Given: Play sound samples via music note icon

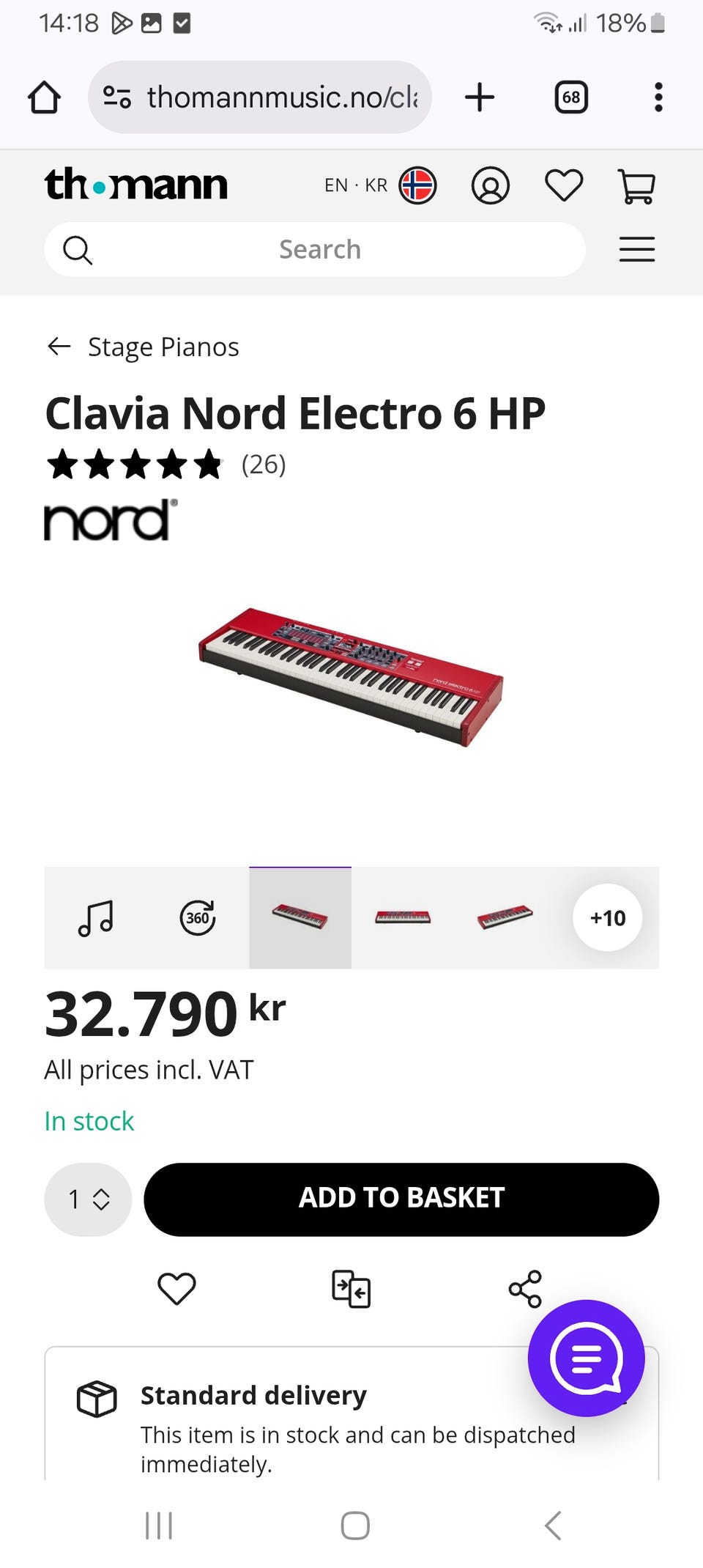Looking at the screenshot, I should (x=96, y=917).
